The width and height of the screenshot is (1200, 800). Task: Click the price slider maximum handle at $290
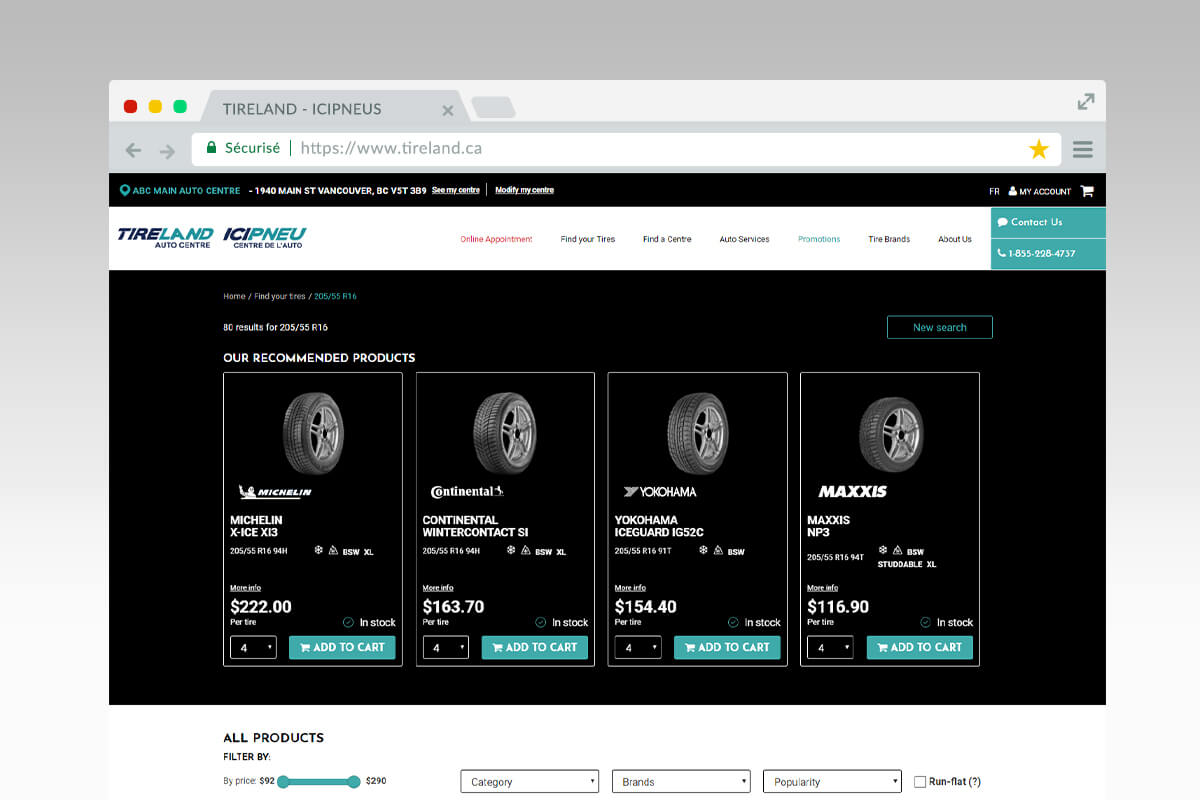point(354,782)
